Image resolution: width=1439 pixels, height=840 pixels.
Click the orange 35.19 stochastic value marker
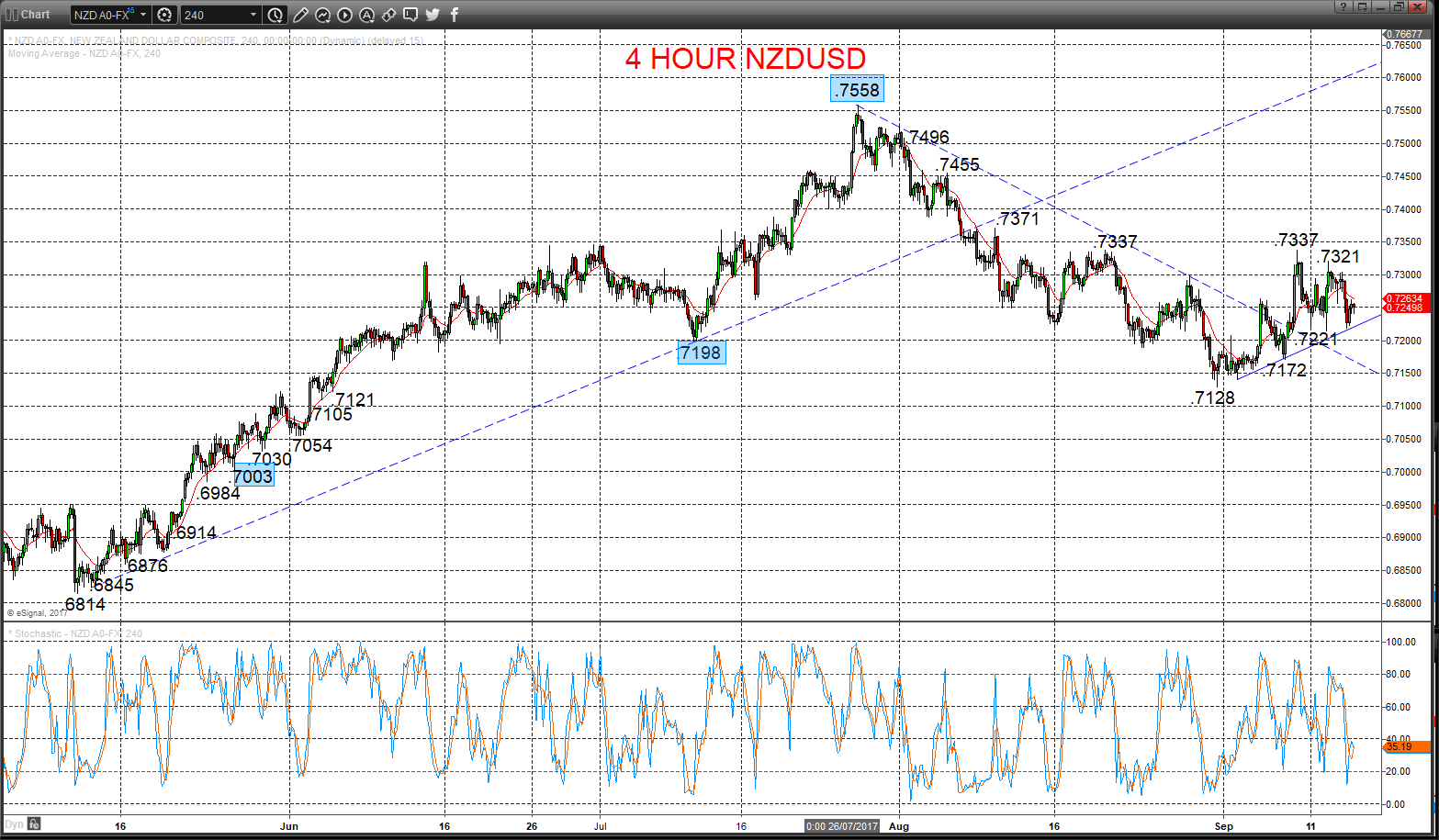(x=1405, y=746)
